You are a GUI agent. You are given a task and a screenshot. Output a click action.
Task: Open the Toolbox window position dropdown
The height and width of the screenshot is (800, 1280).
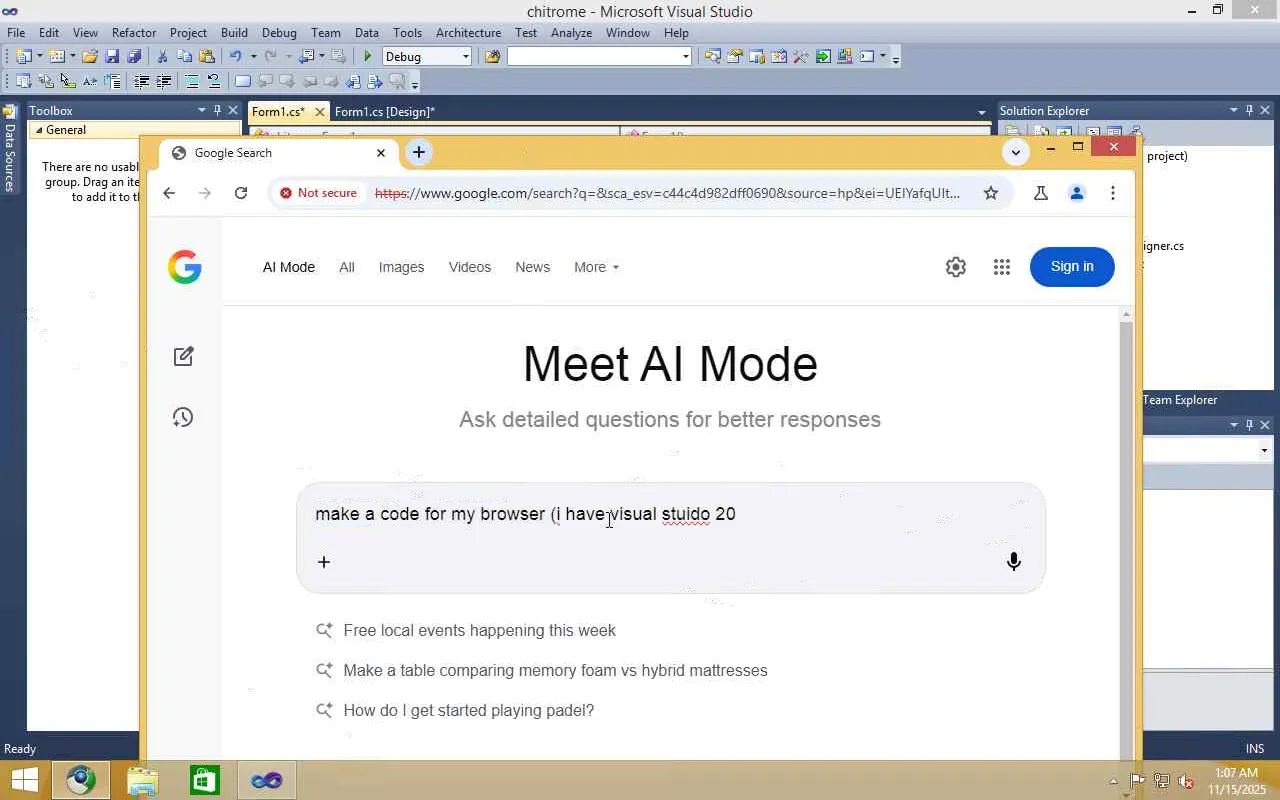pos(202,110)
